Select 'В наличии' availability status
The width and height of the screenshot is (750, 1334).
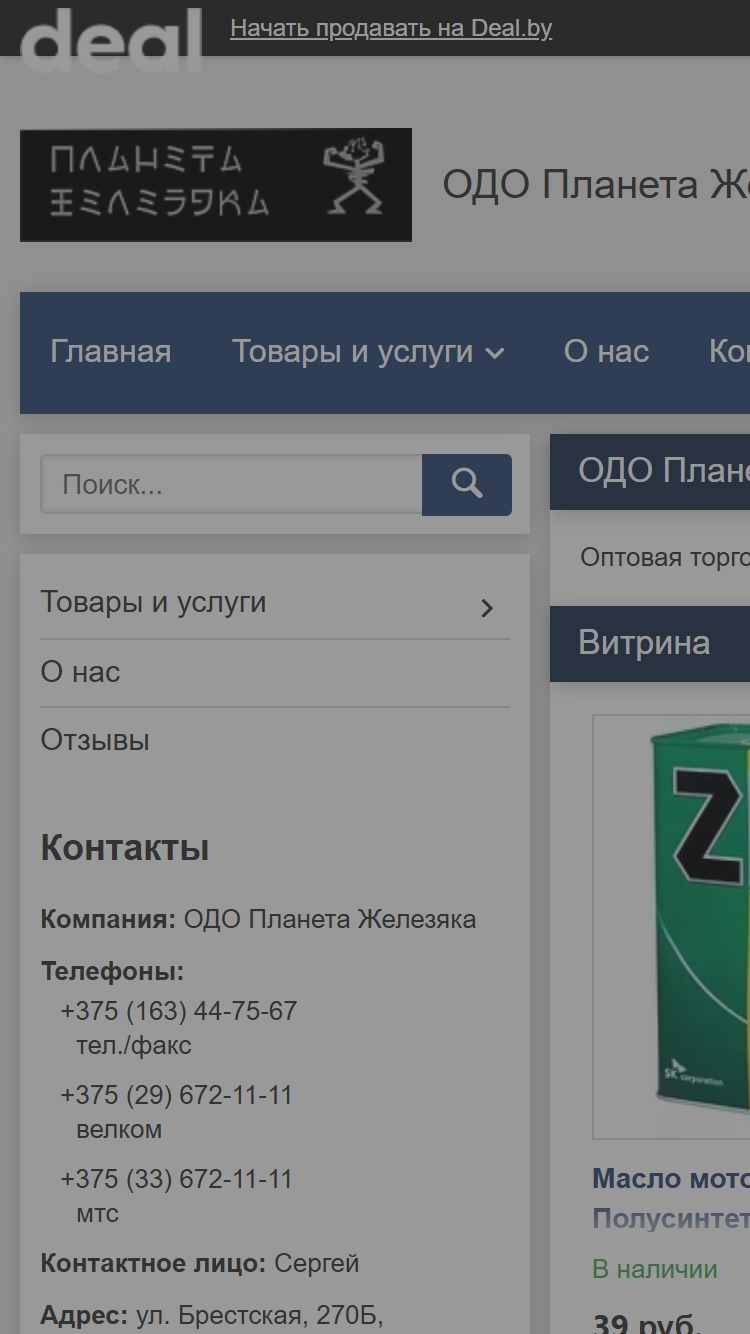(x=655, y=1269)
